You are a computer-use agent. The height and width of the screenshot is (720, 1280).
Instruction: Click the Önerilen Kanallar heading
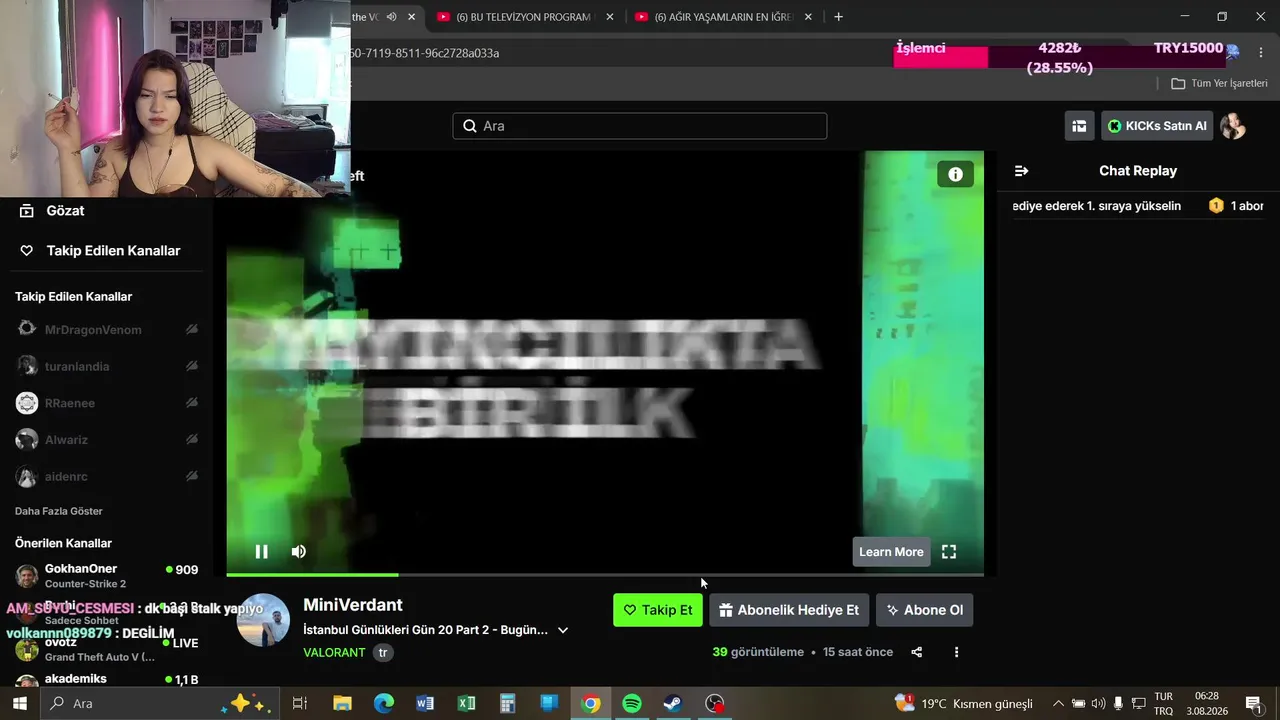63,543
